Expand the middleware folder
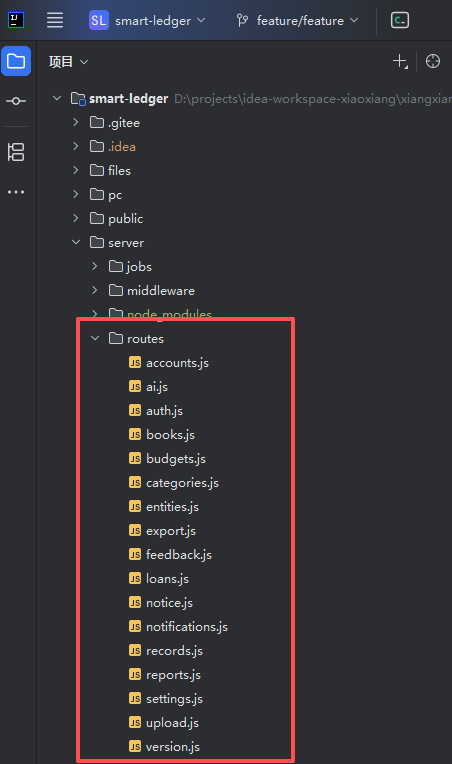Screen dimensions: 452x764 tap(95, 290)
